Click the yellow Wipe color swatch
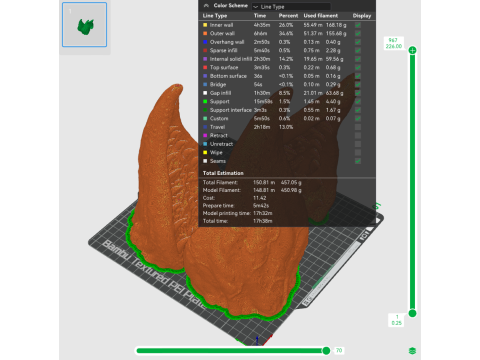This screenshot has height=360, width=480. pyautogui.click(x=205, y=152)
